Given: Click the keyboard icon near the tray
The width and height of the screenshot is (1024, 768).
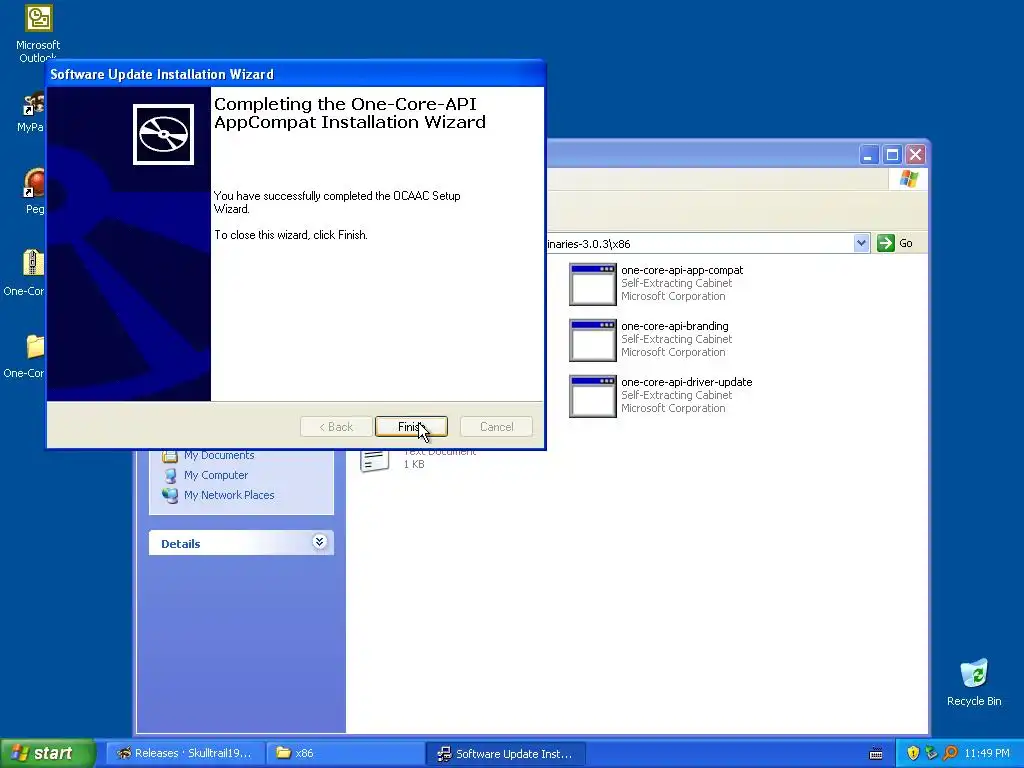Looking at the screenshot, I should click(x=876, y=754).
